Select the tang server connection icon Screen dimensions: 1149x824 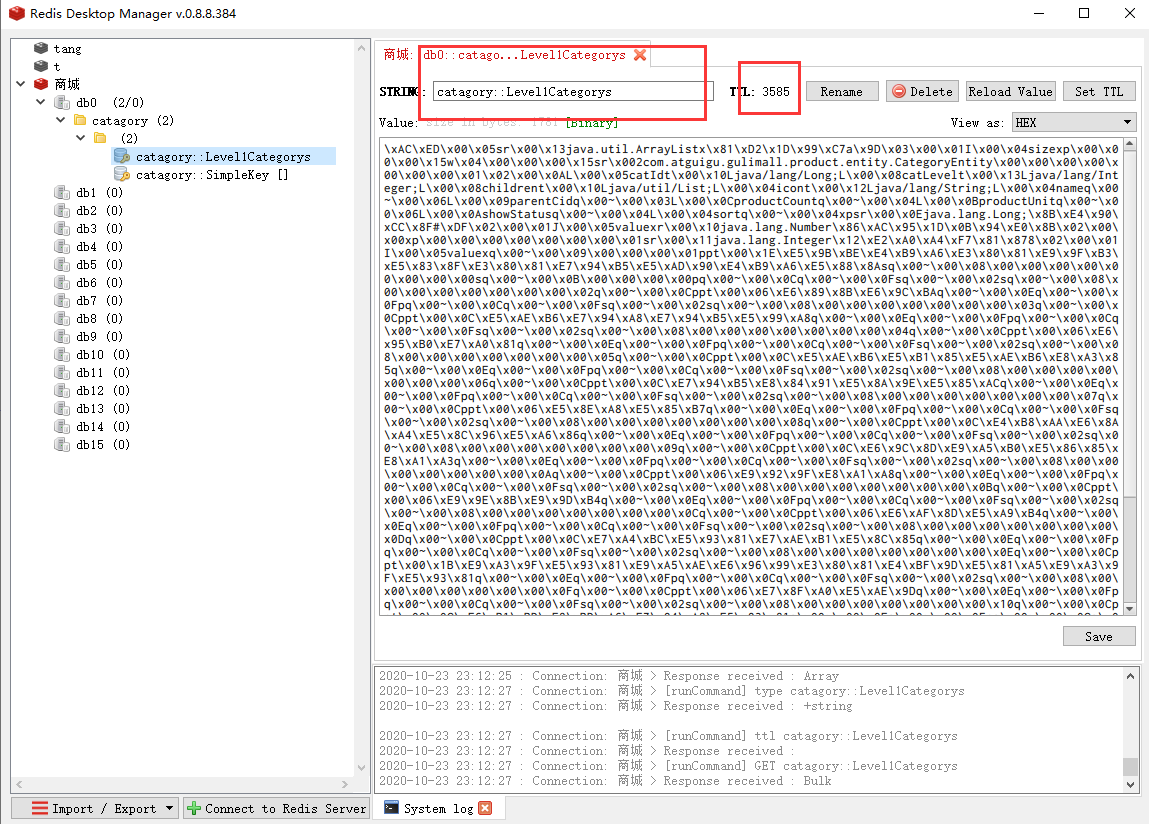[x=41, y=48]
